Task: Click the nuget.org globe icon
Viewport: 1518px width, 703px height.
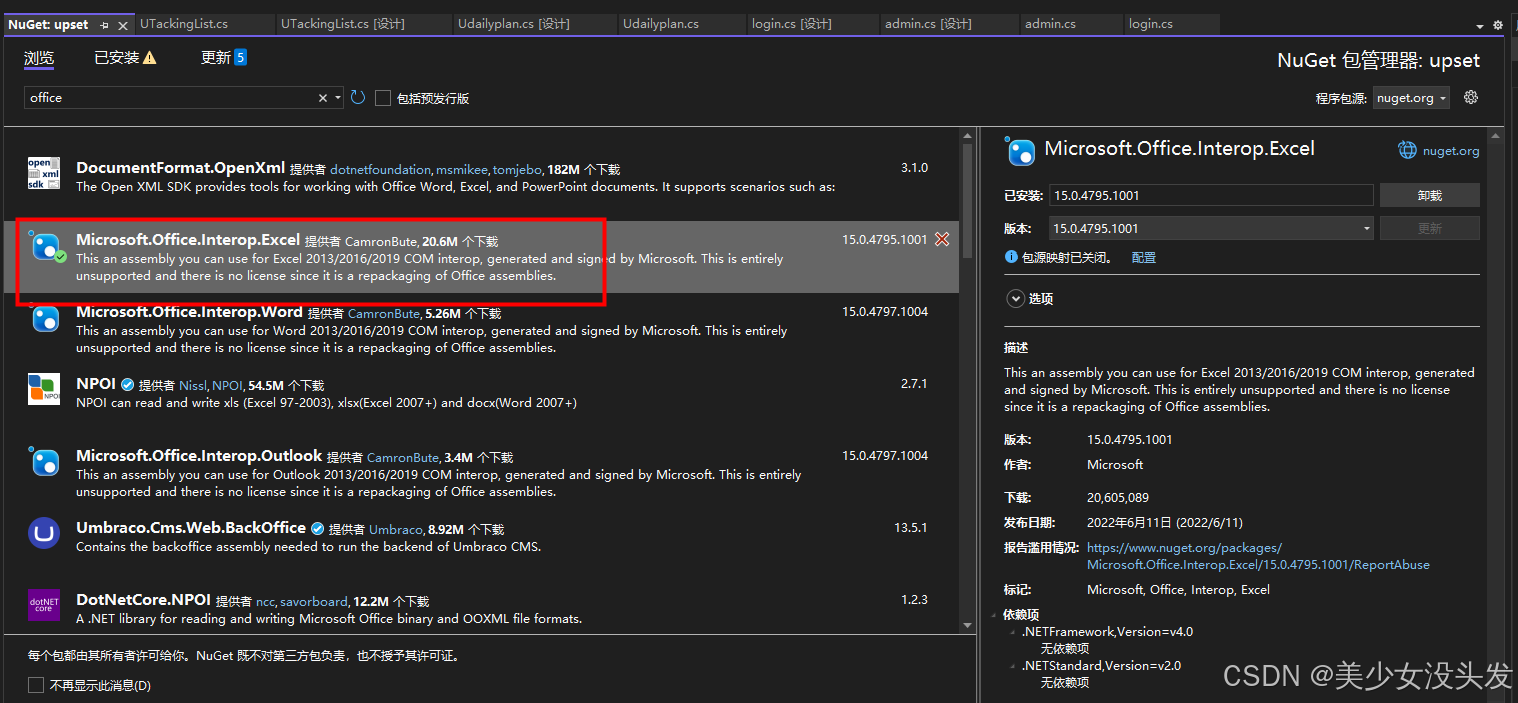Action: (x=1407, y=149)
